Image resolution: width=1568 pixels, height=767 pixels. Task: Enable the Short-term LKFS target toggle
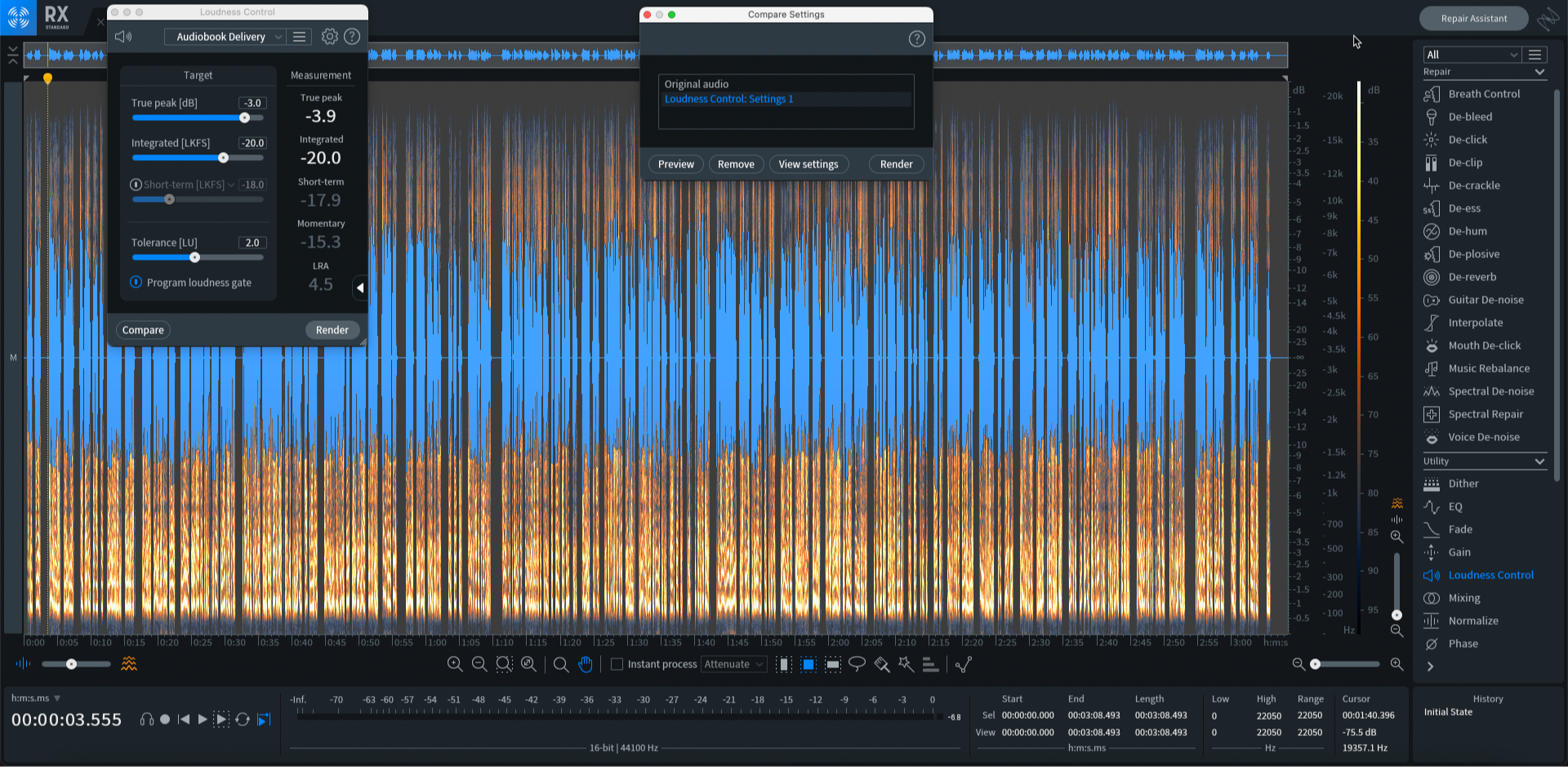[136, 185]
